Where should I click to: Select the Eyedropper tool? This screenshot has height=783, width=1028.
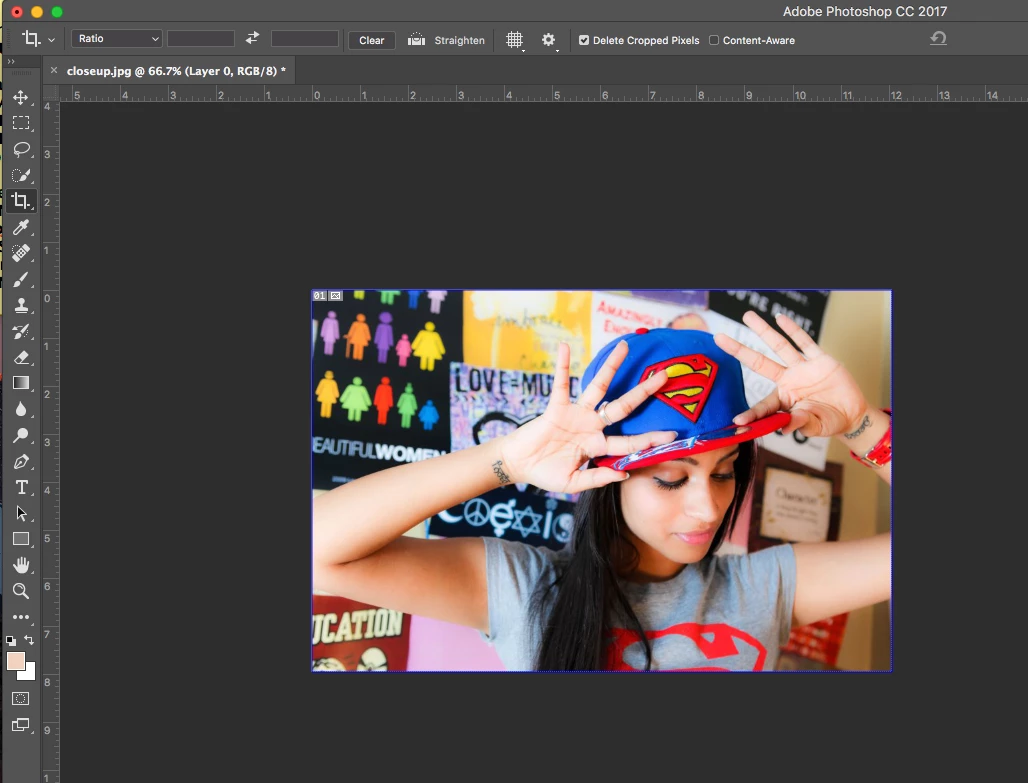pyautogui.click(x=20, y=227)
